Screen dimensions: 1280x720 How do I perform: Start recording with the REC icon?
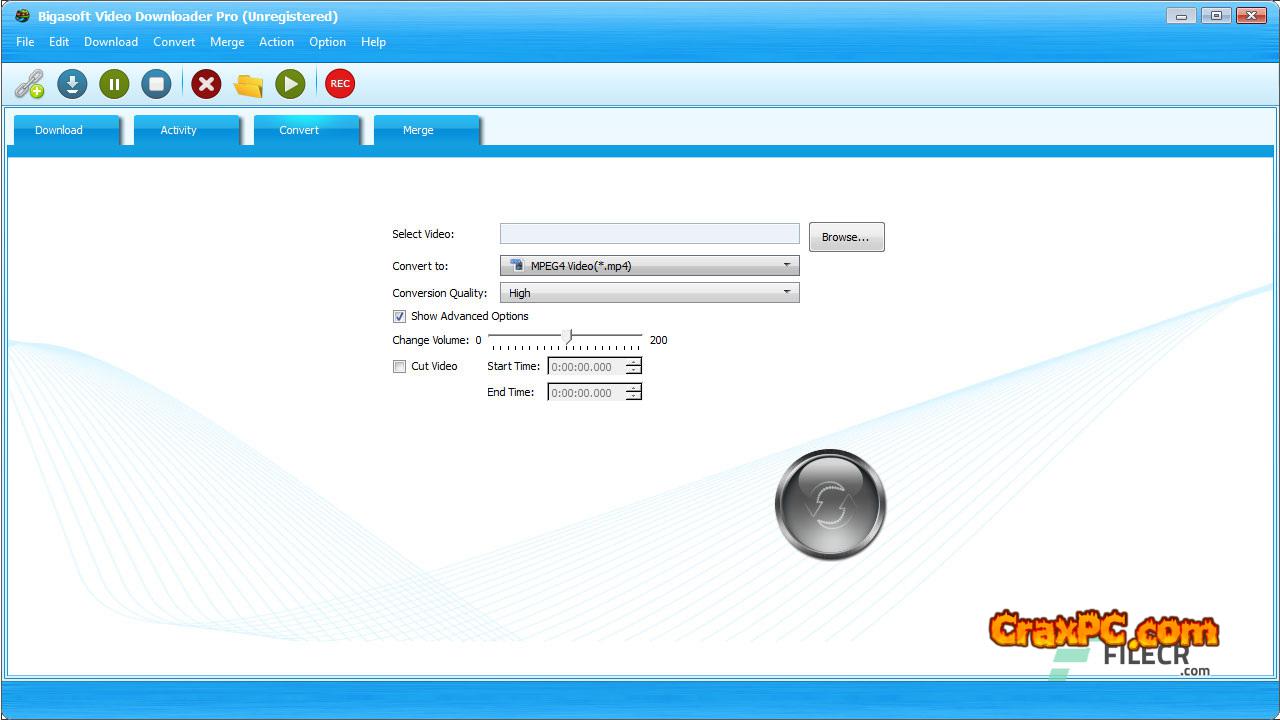coord(340,84)
